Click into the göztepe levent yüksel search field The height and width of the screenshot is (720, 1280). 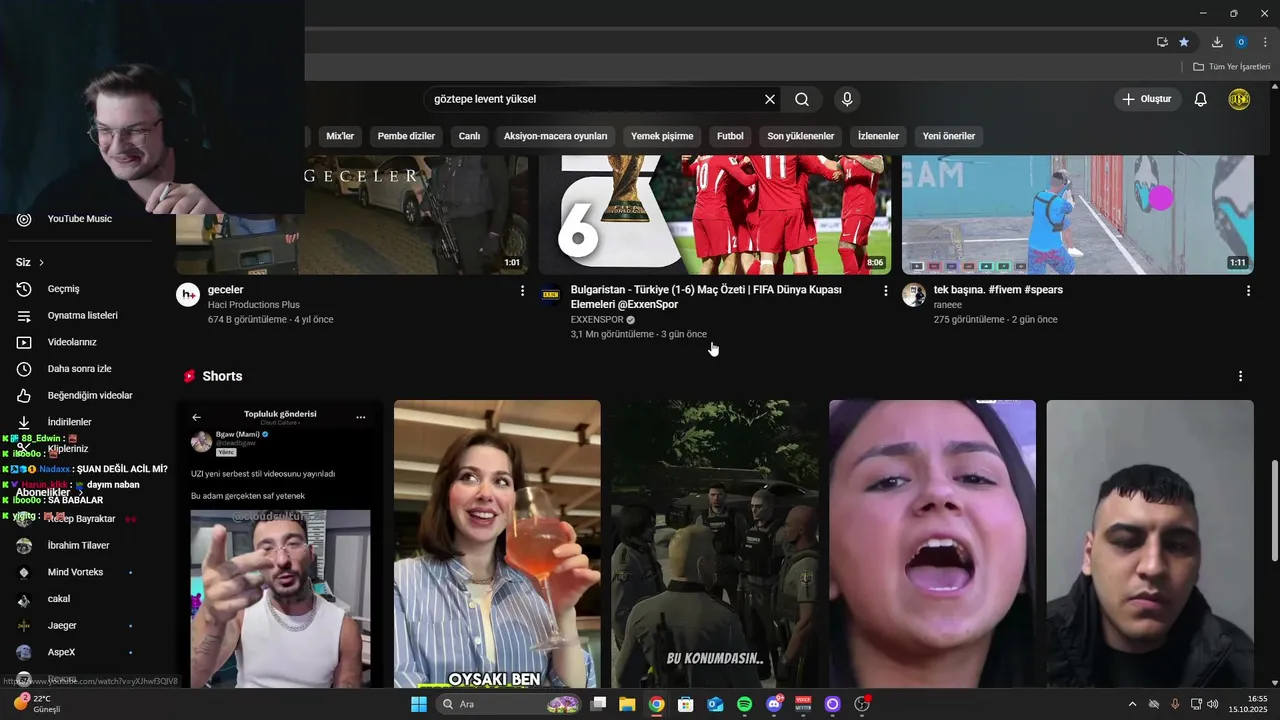(x=595, y=99)
